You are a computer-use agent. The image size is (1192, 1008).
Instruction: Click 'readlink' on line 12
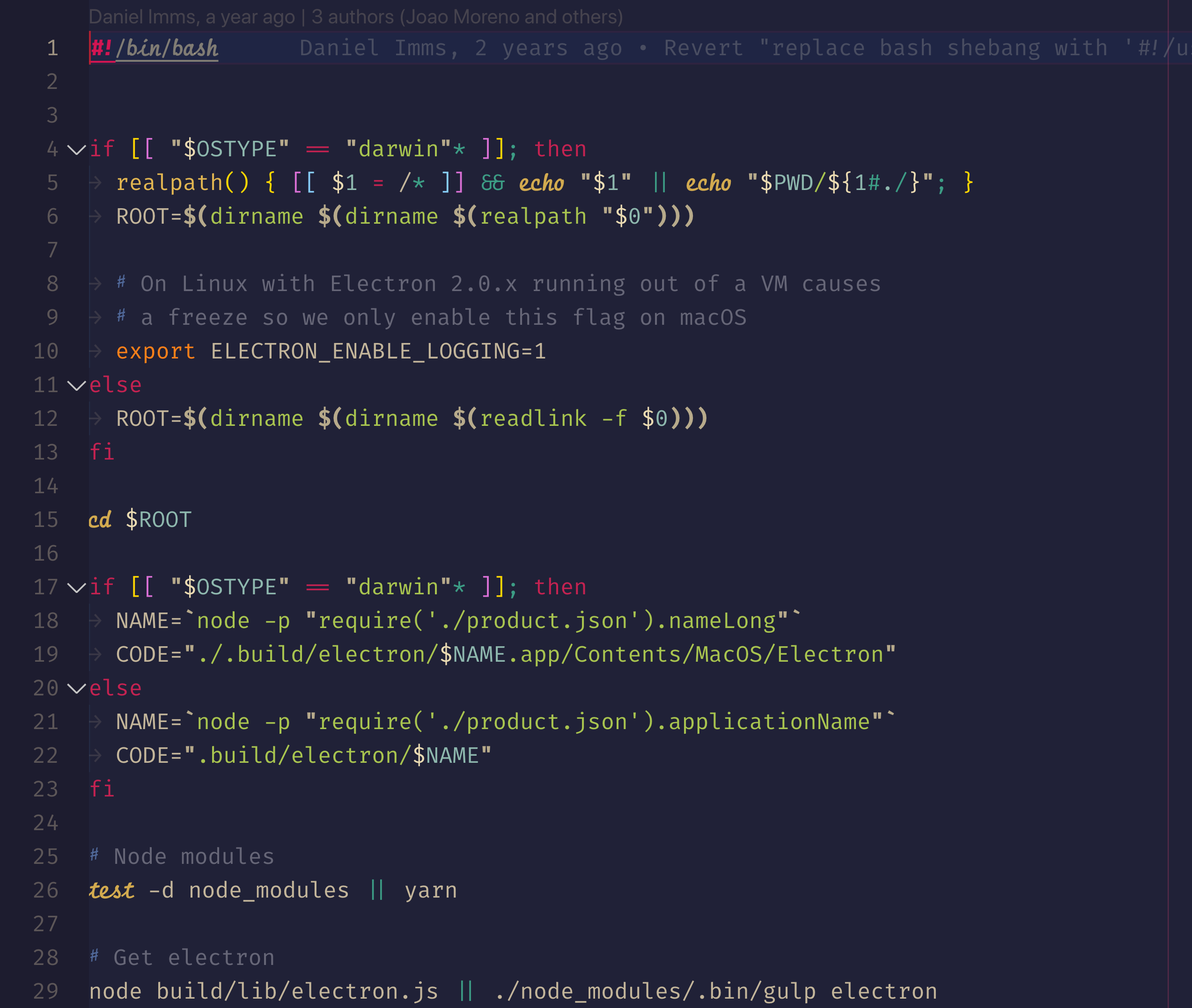pos(533,419)
